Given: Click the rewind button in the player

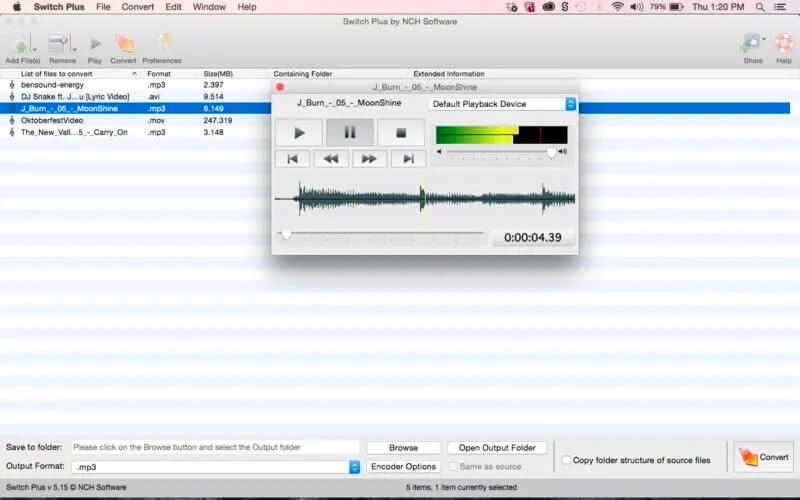Looking at the screenshot, I should click(x=331, y=159).
